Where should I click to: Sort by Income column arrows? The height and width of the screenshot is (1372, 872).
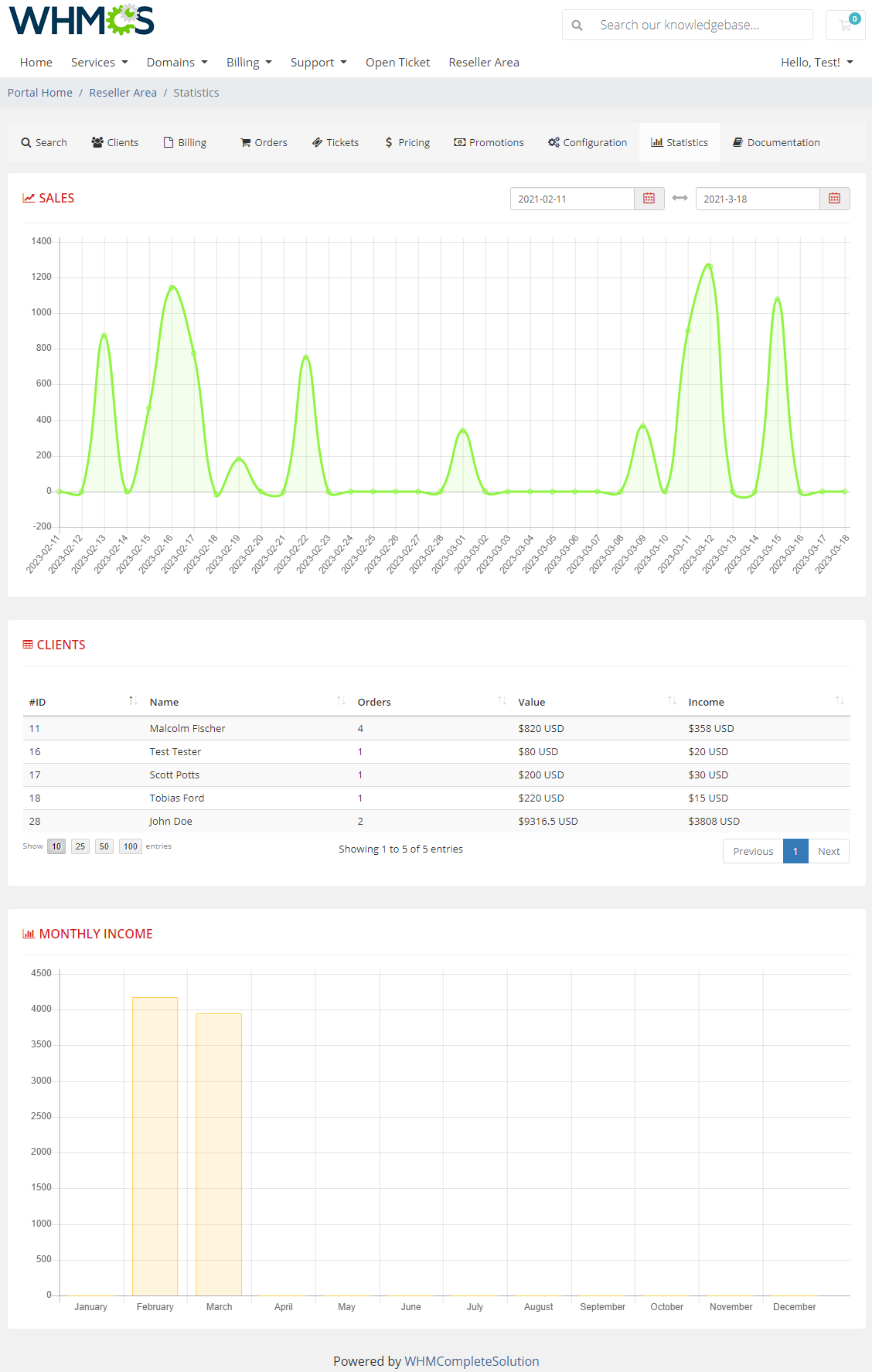click(x=840, y=701)
